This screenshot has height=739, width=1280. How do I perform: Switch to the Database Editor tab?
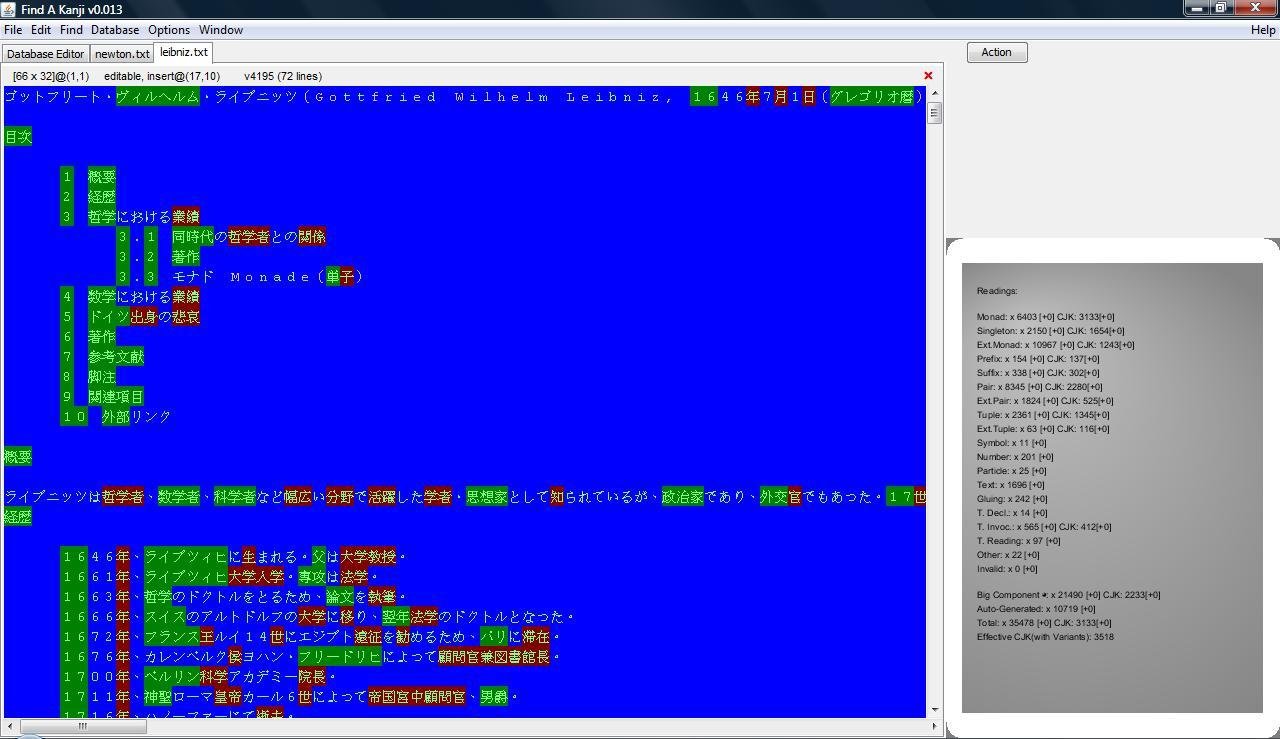45,54
